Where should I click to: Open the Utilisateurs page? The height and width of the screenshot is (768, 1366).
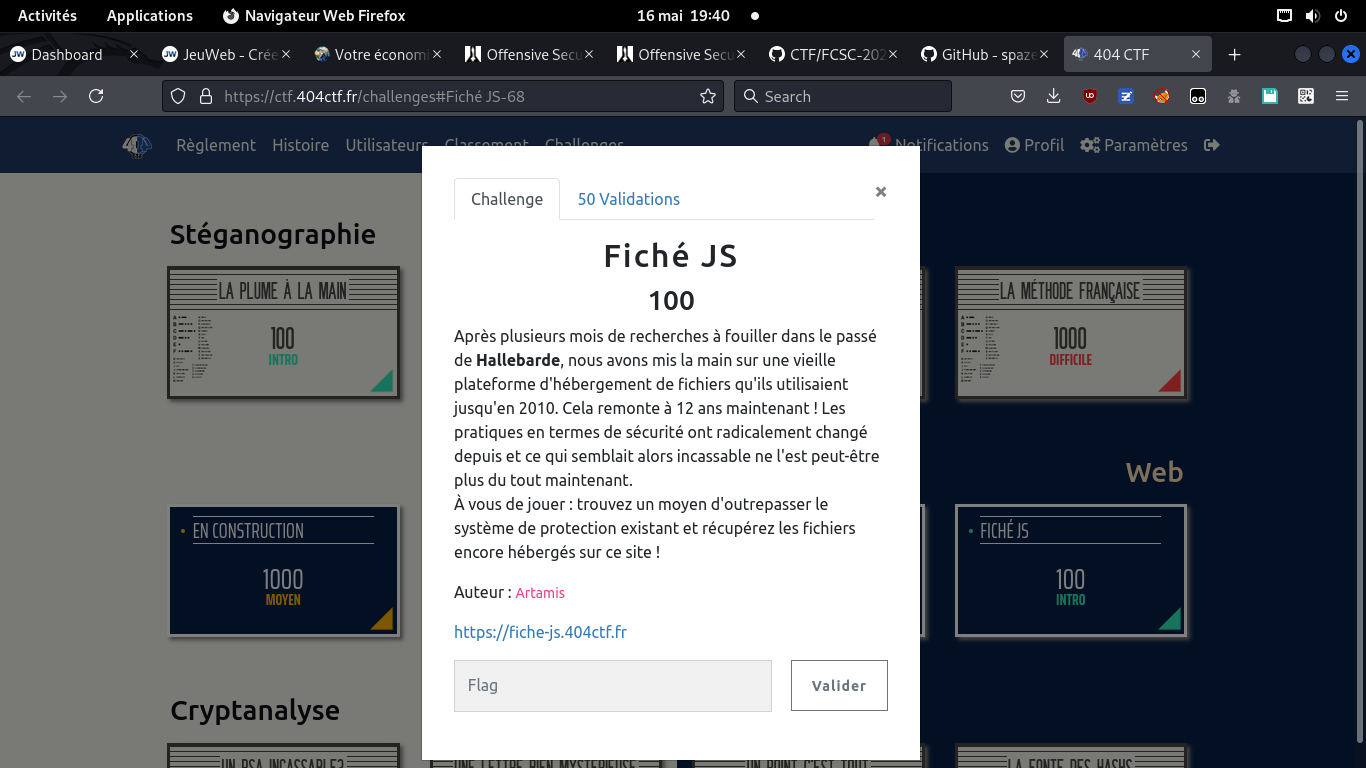tap(386, 145)
